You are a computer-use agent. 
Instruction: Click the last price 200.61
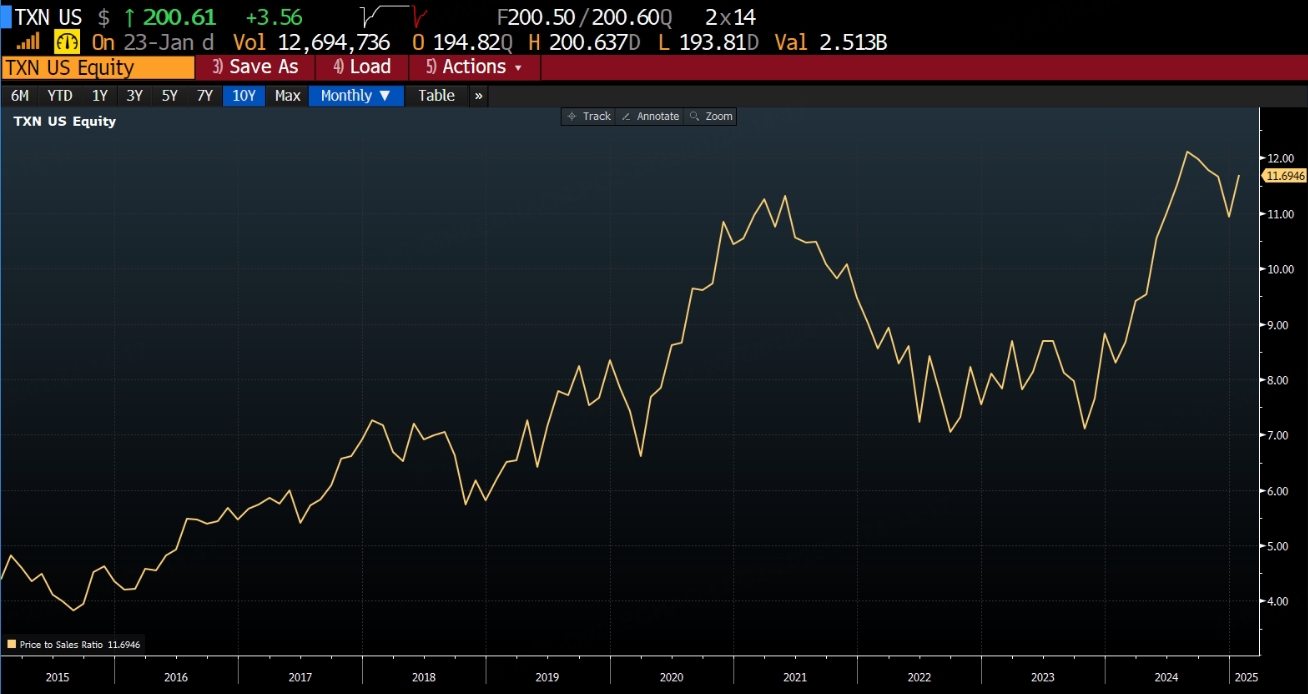[179, 18]
